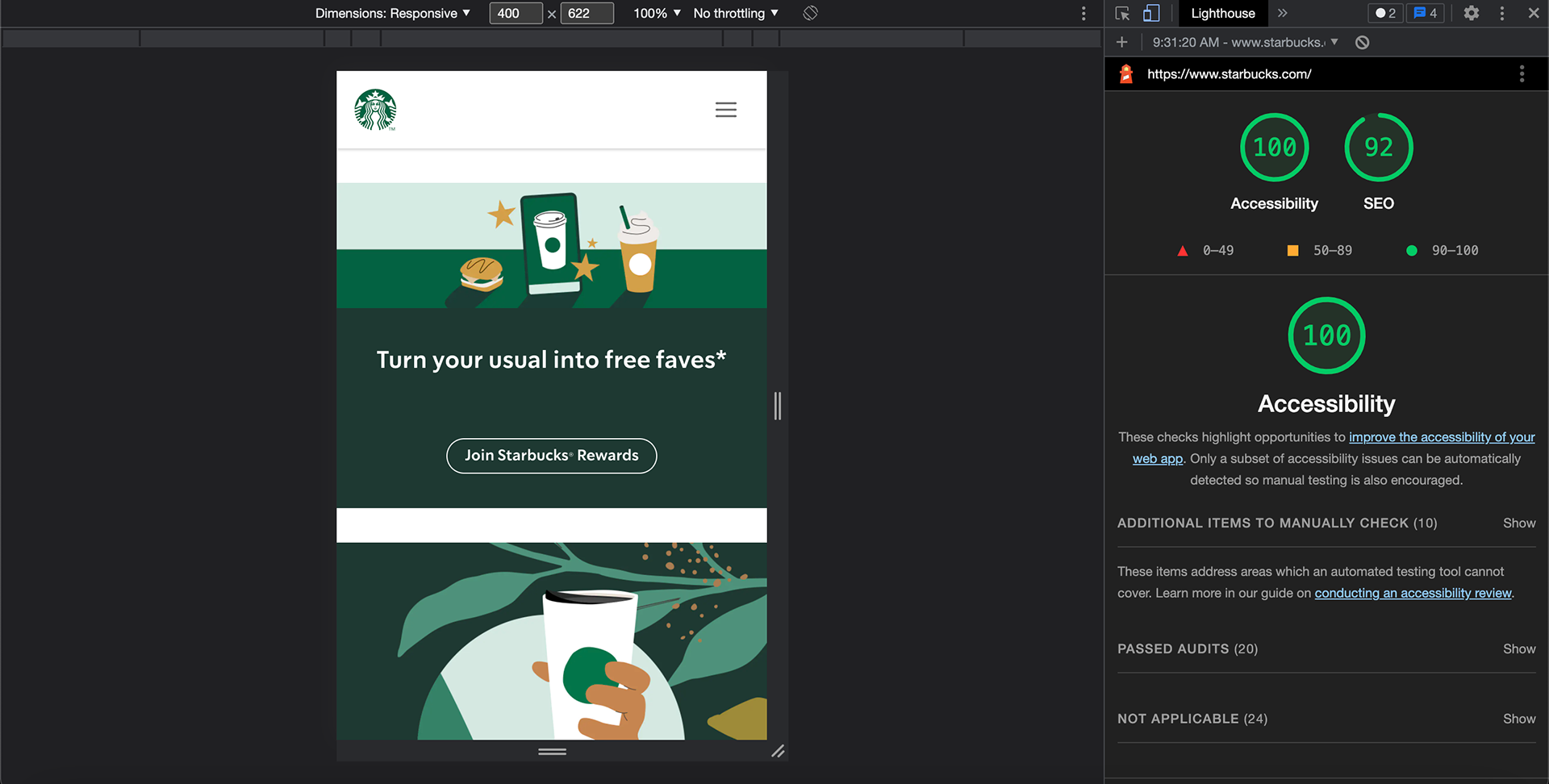The height and width of the screenshot is (784, 1549).
Task: Open the 100% zoom dropdown
Action: (x=657, y=13)
